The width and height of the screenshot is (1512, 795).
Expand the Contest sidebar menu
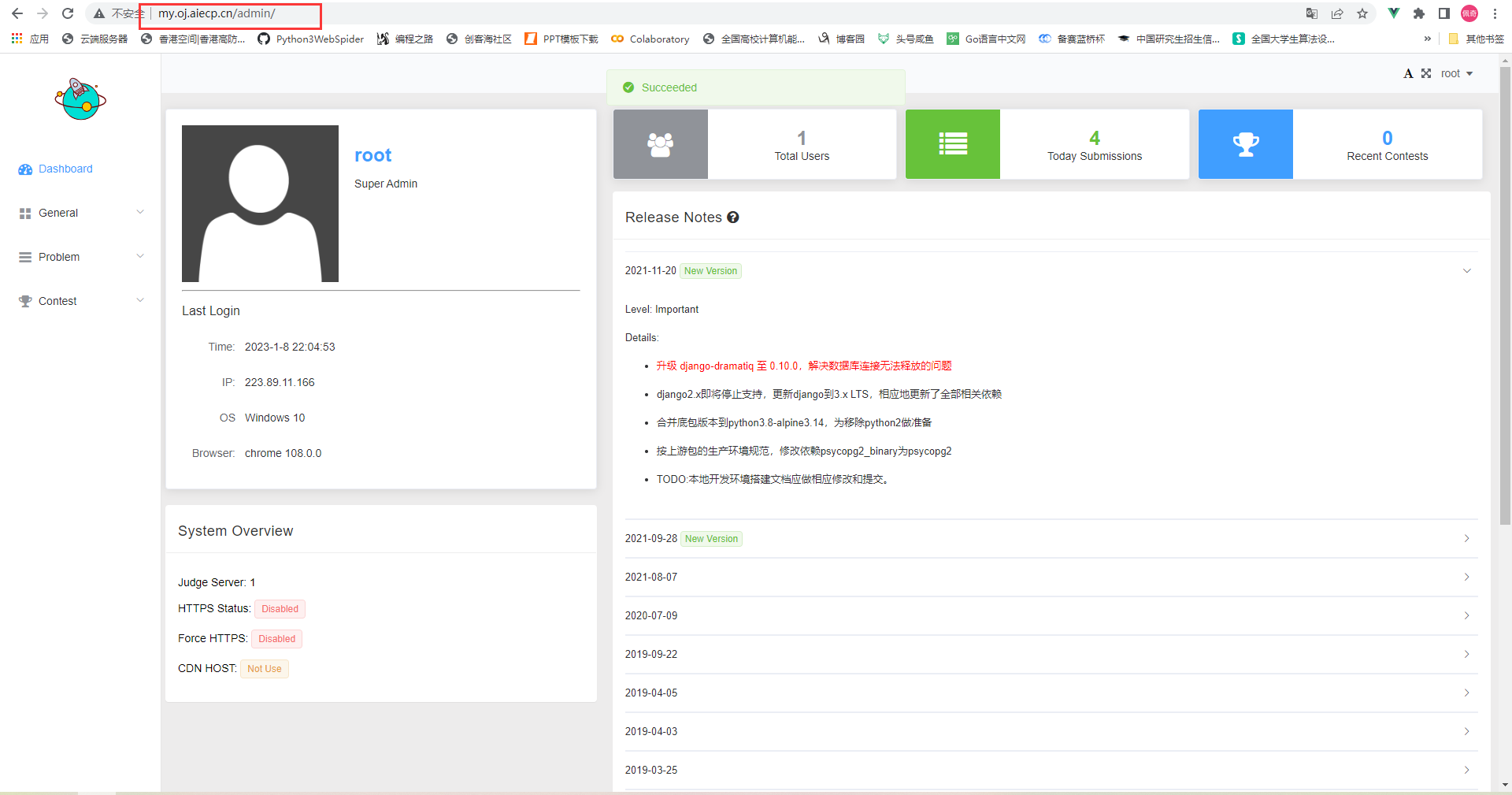coord(80,301)
